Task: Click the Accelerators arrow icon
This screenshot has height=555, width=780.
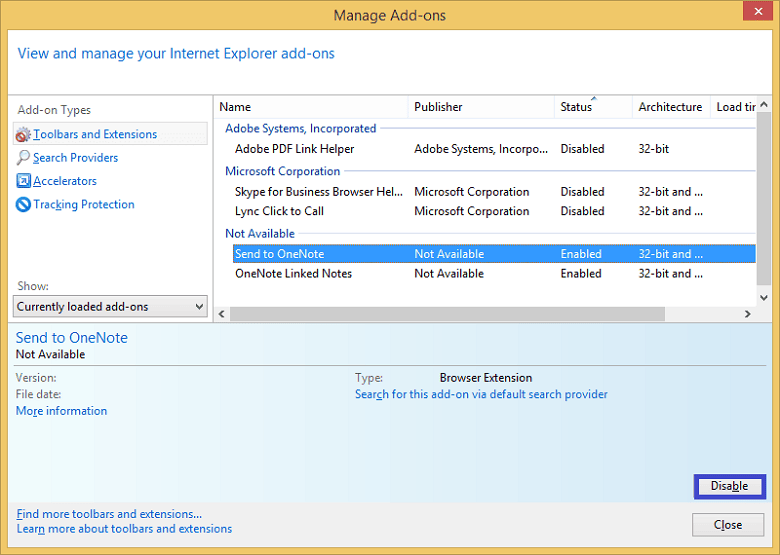Action: tap(23, 181)
